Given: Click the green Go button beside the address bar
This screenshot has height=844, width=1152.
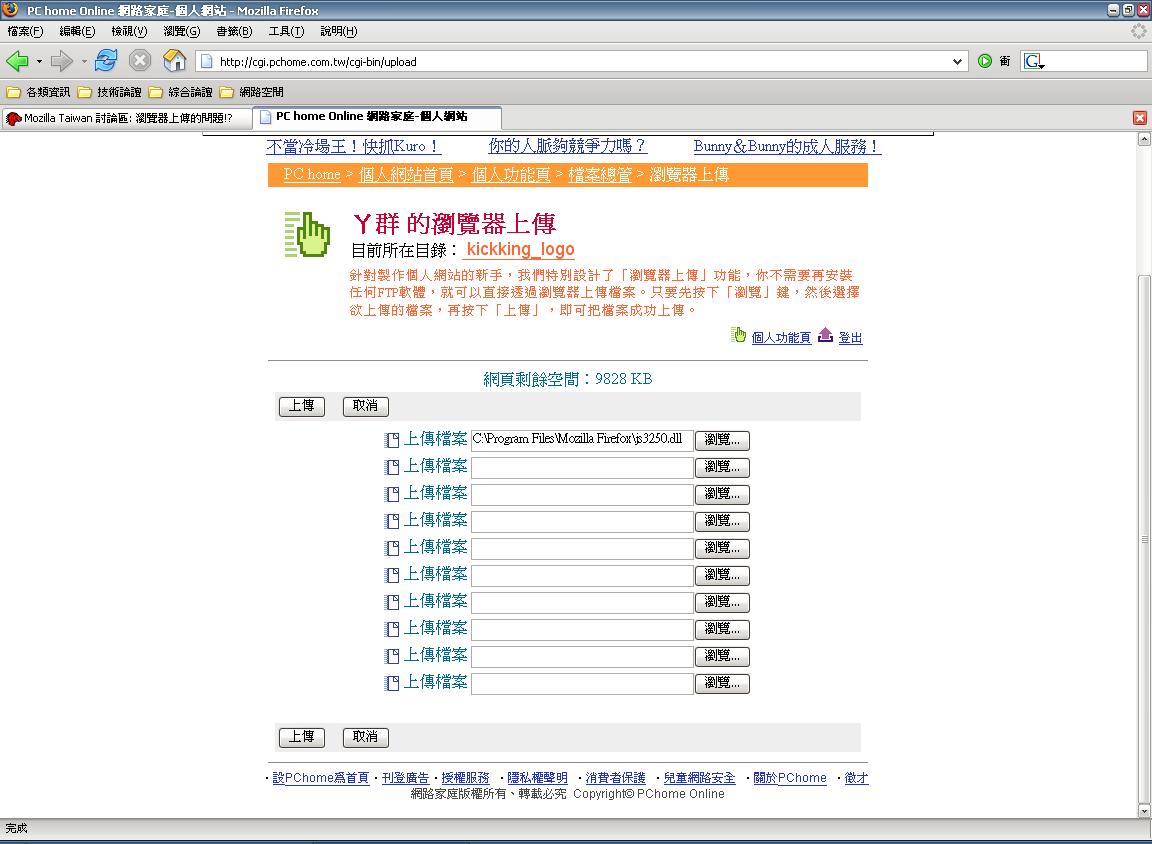Looking at the screenshot, I should 985,61.
